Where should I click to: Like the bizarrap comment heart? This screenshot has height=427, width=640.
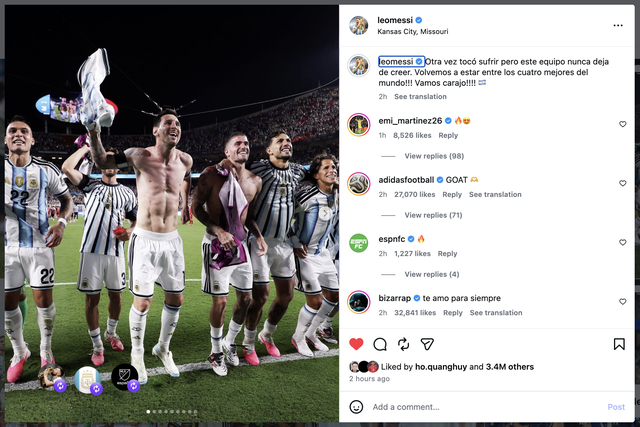(622, 302)
